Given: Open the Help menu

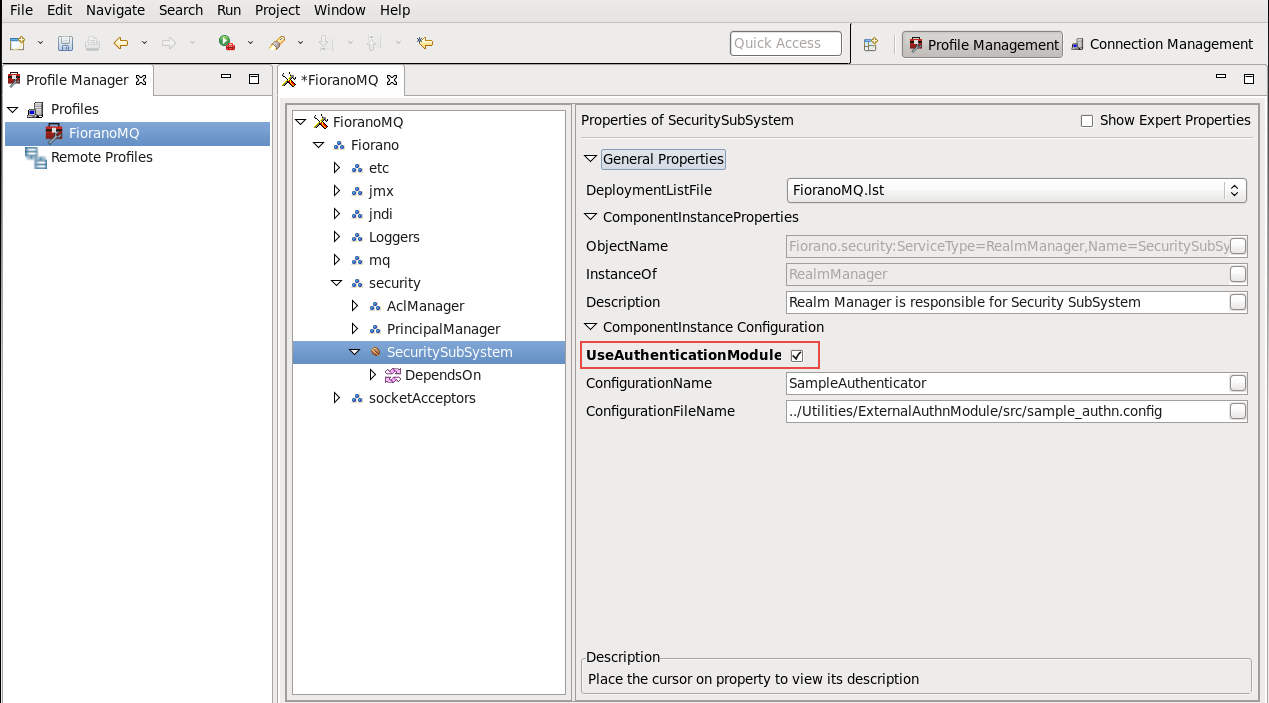Looking at the screenshot, I should [x=395, y=10].
